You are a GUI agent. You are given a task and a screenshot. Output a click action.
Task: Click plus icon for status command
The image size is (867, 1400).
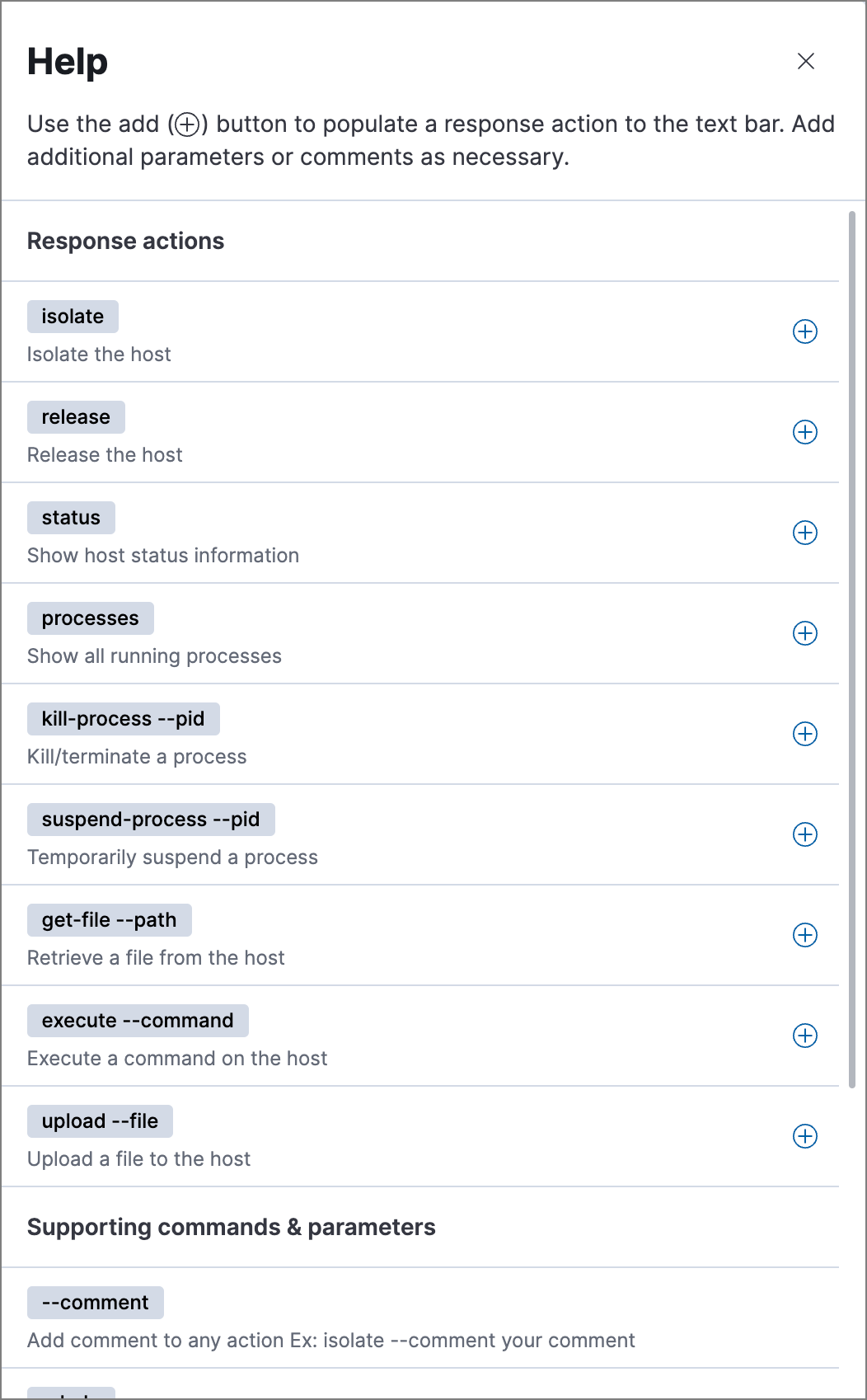click(805, 533)
